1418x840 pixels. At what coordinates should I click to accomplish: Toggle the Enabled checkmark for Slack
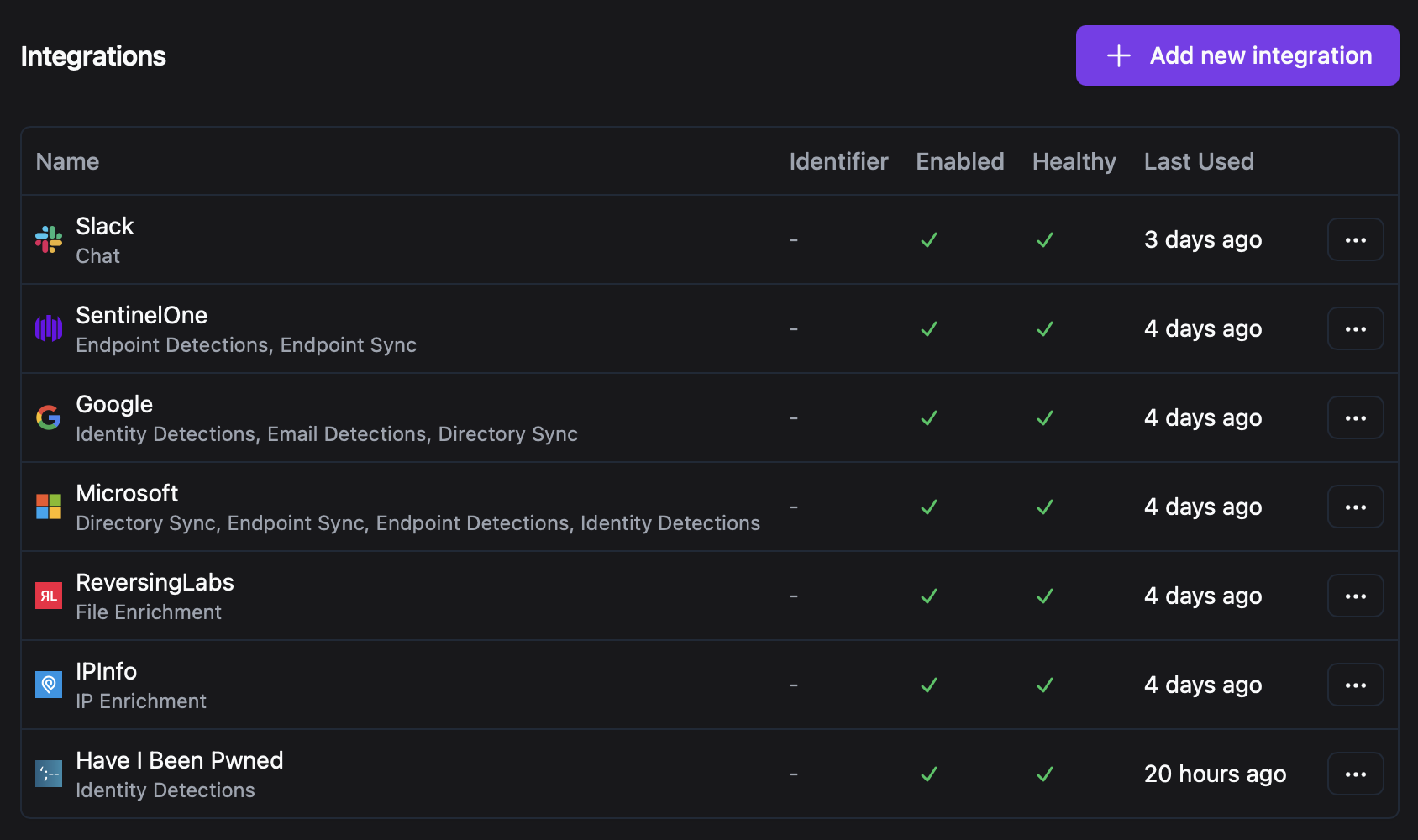(x=929, y=240)
